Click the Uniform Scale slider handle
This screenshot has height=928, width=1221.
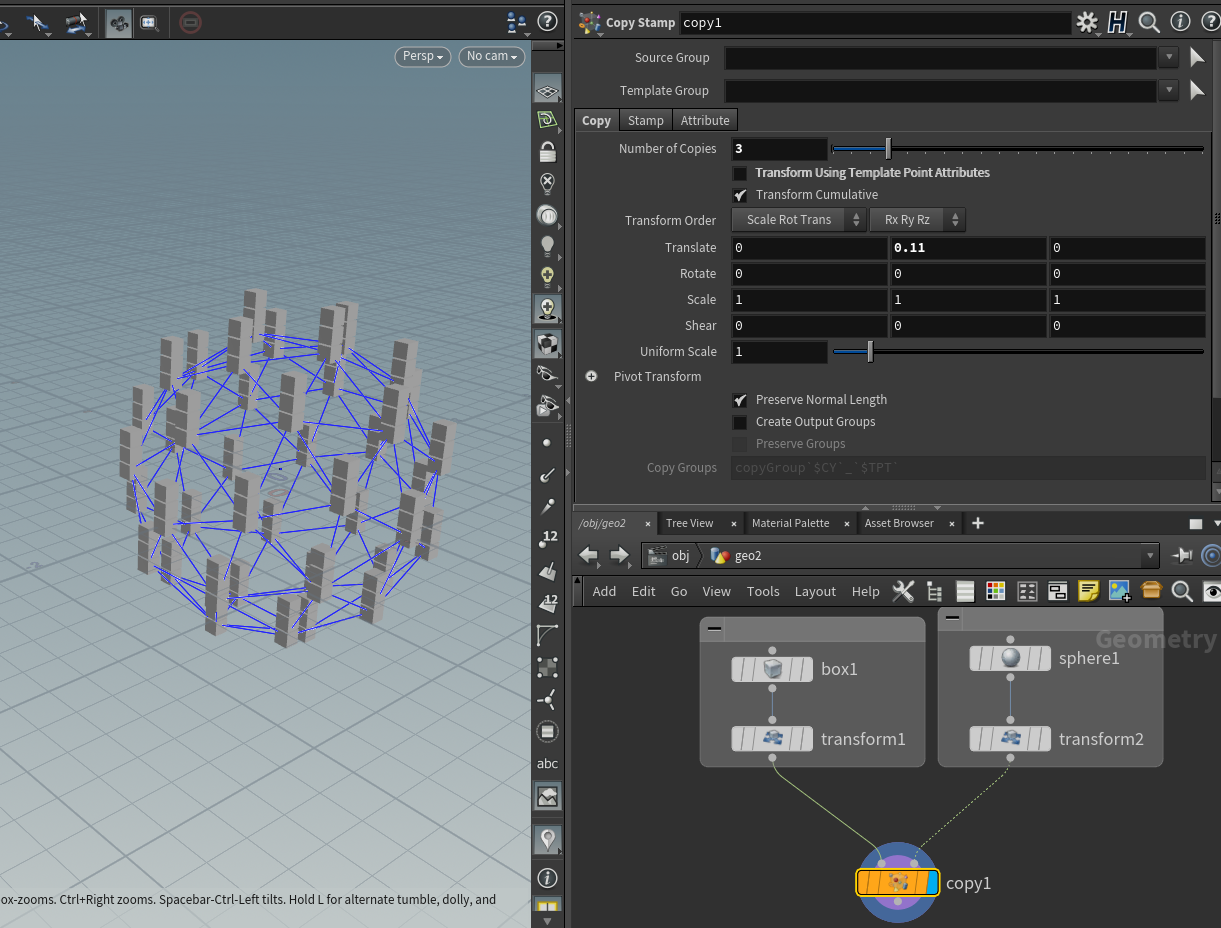870,352
